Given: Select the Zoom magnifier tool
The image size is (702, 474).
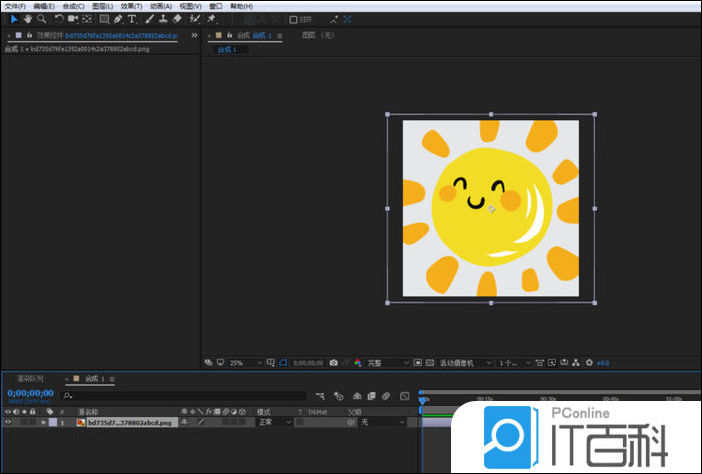Looking at the screenshot, I should 41,19.
